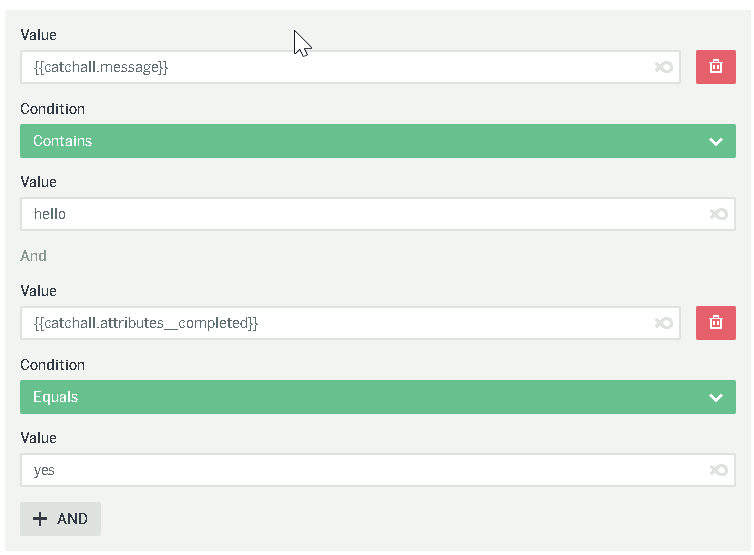Open variable picker in the yes field
Screen dimensions: 754x555
(x=719, y=470)
